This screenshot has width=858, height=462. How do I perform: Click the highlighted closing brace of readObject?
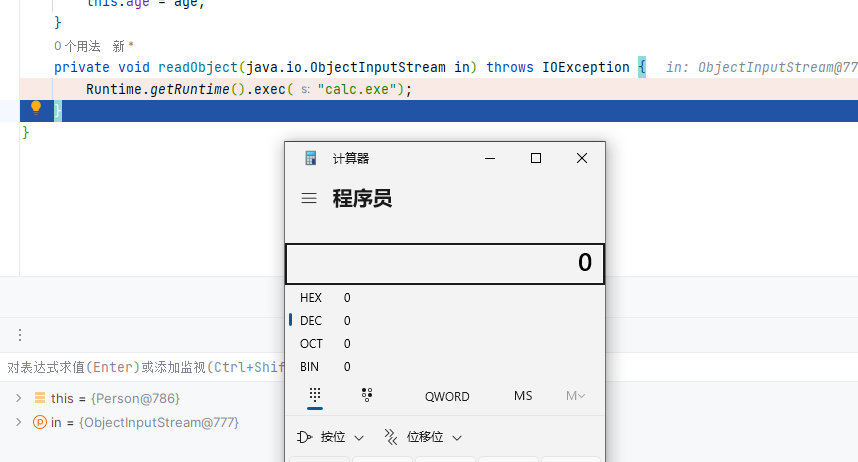pos(57,111)
